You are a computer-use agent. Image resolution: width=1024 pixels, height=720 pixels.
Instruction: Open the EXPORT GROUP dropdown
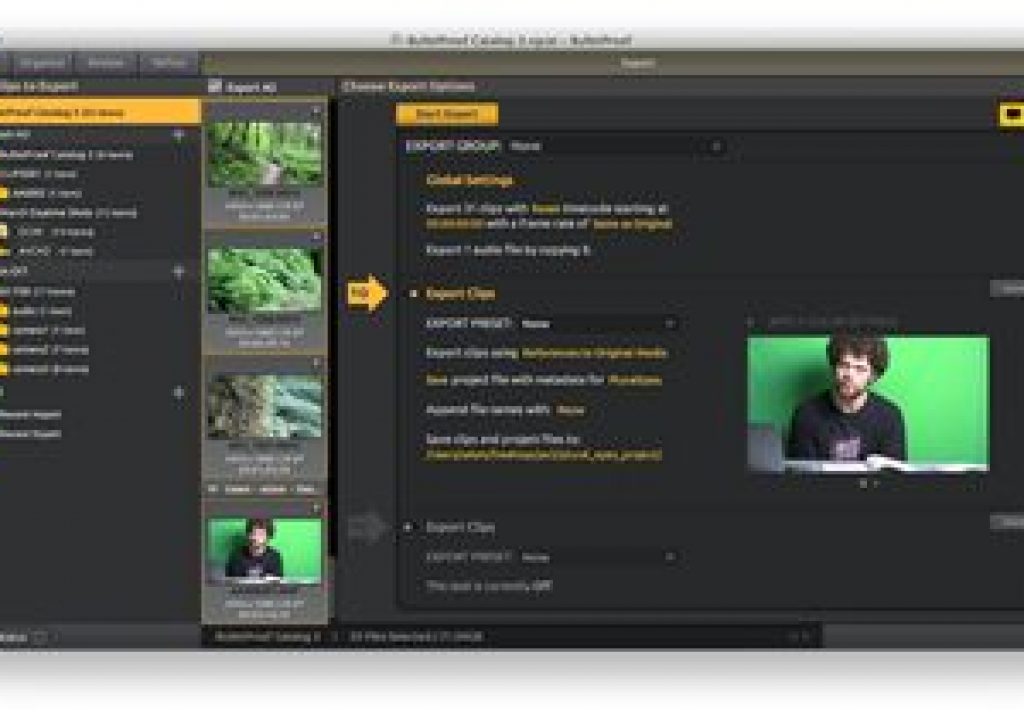pos(616,146)
